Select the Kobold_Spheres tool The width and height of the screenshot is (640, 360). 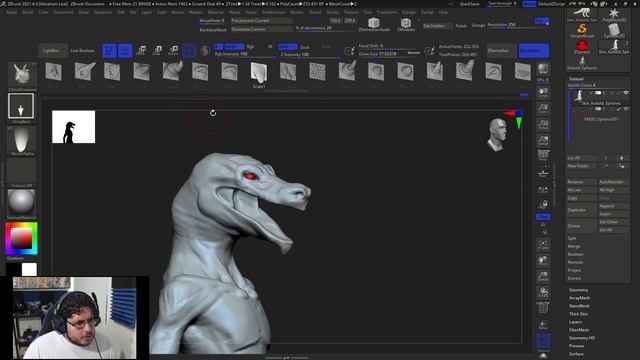(582, 63)
